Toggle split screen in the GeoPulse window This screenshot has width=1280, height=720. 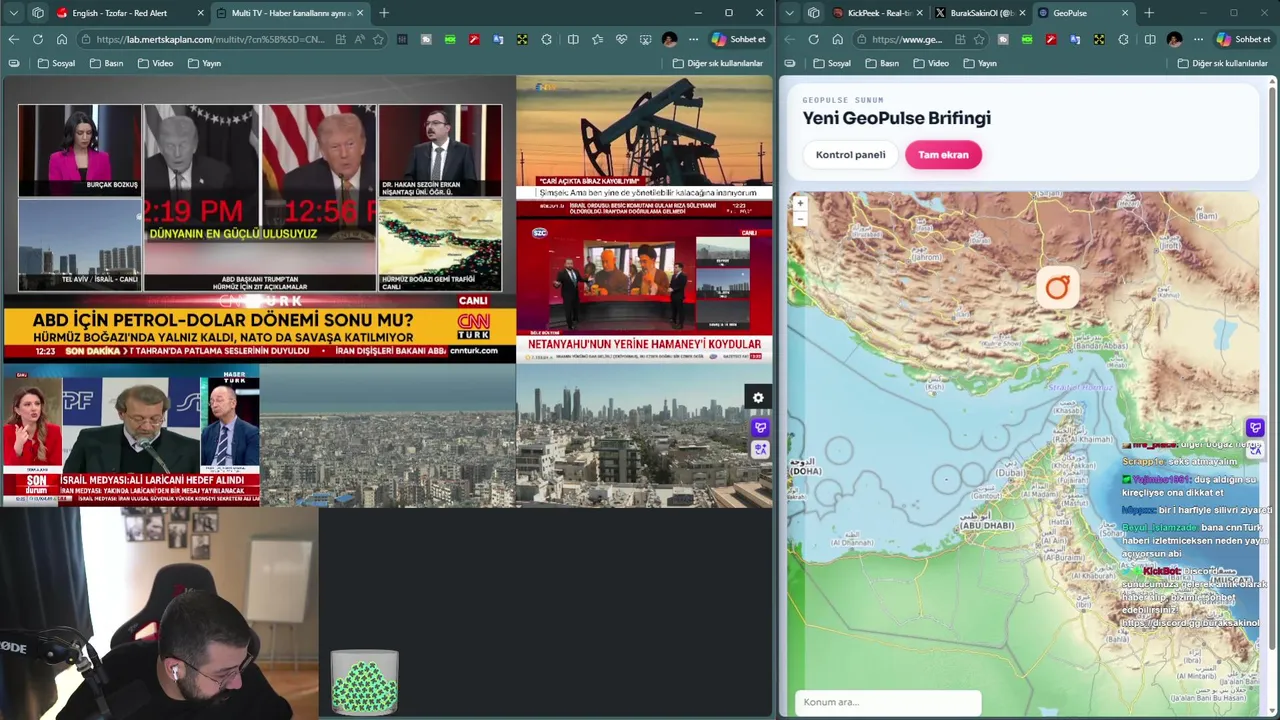[x=1150, y=39]
